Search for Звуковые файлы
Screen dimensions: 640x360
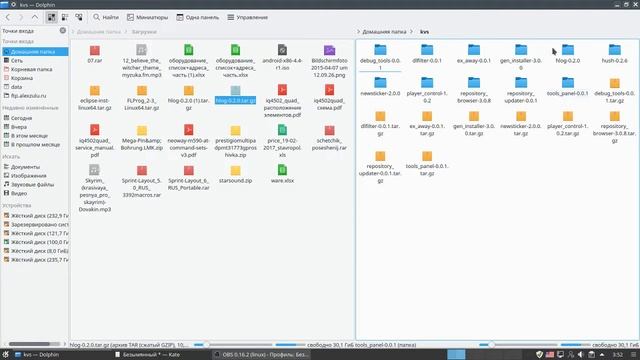[x=35, y=184]
